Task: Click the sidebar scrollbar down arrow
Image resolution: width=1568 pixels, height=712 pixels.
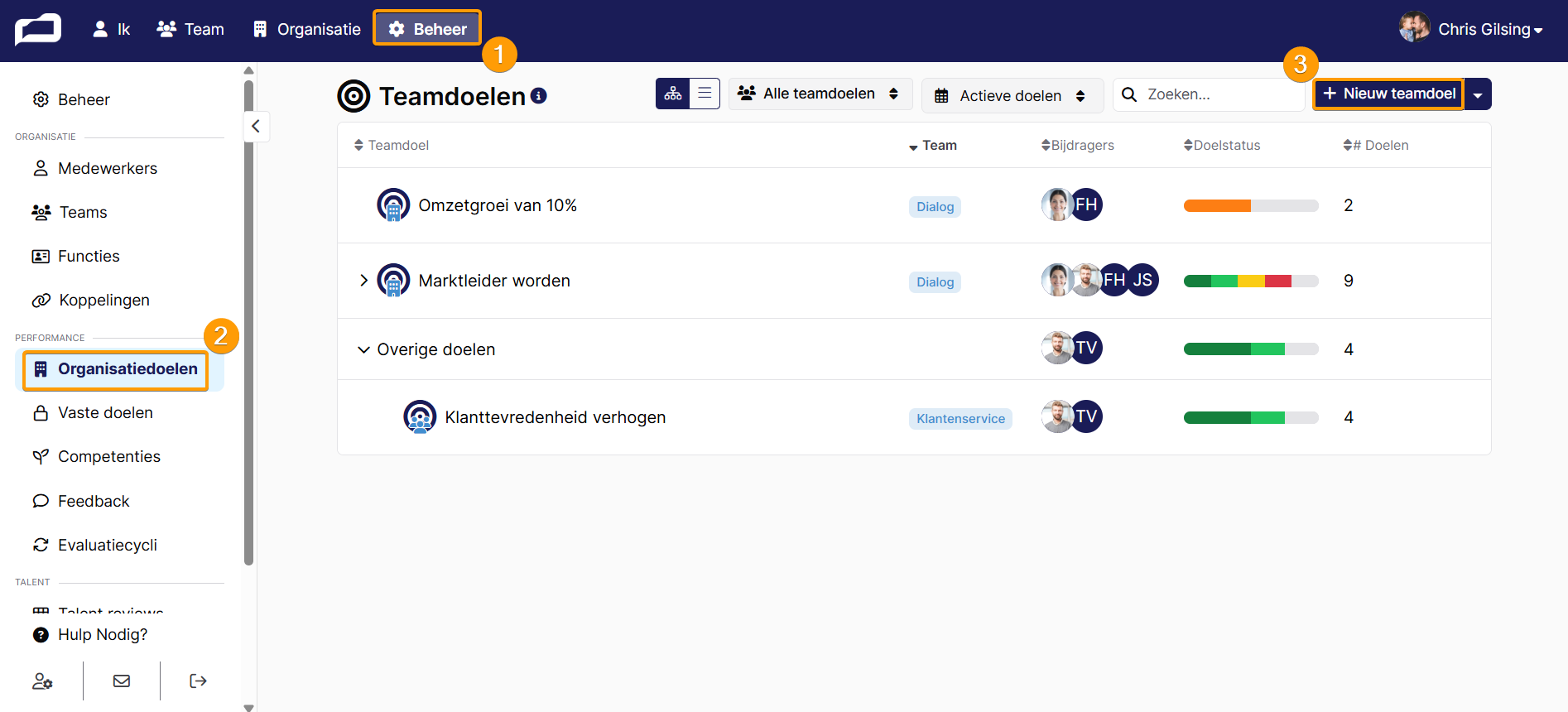Action: tap(249, 707)
